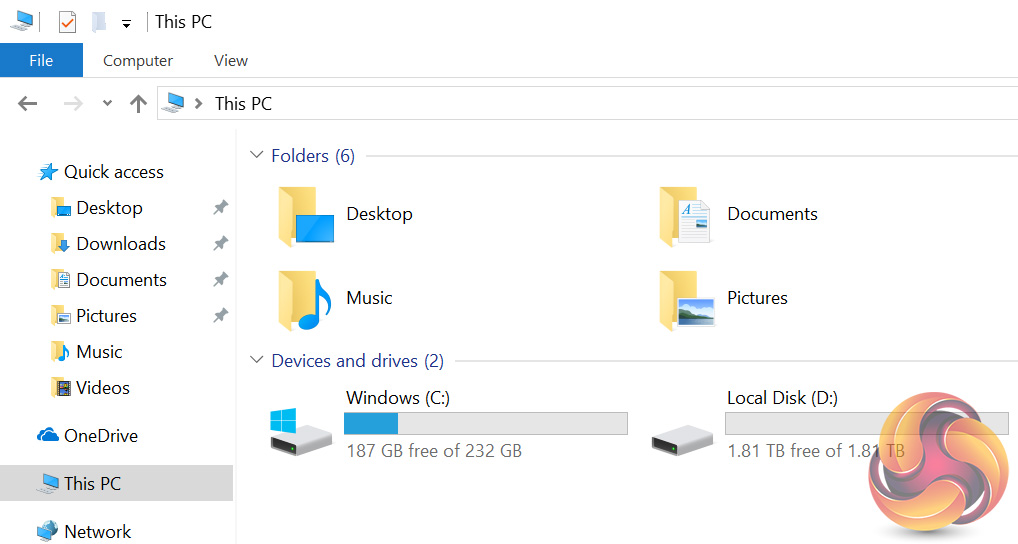
Task: Click the Windows (C:) storage usage bar
Action: pyautogui.click(x=485, y=423)
